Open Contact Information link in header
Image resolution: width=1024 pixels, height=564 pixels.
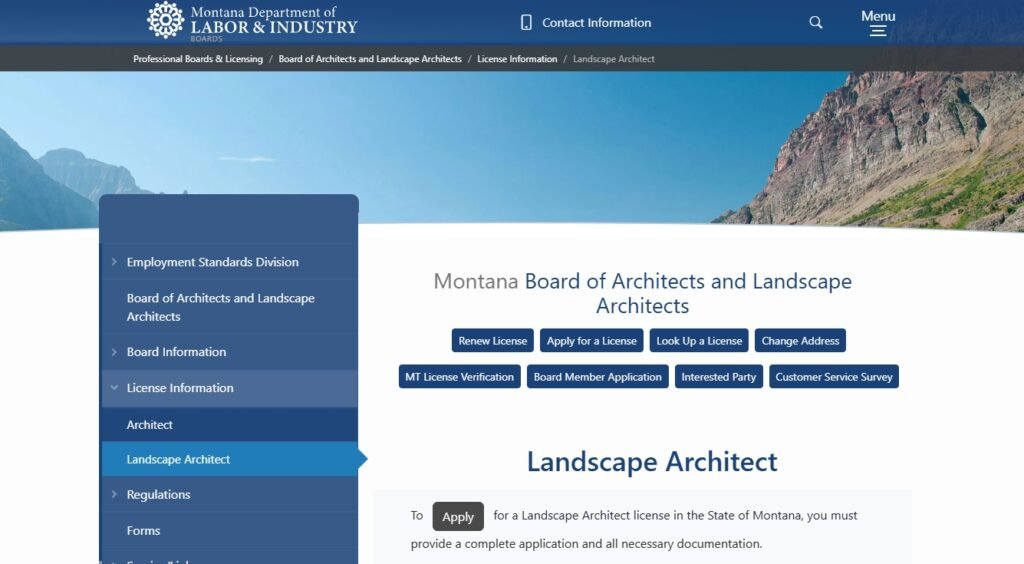tap(596, 23)
